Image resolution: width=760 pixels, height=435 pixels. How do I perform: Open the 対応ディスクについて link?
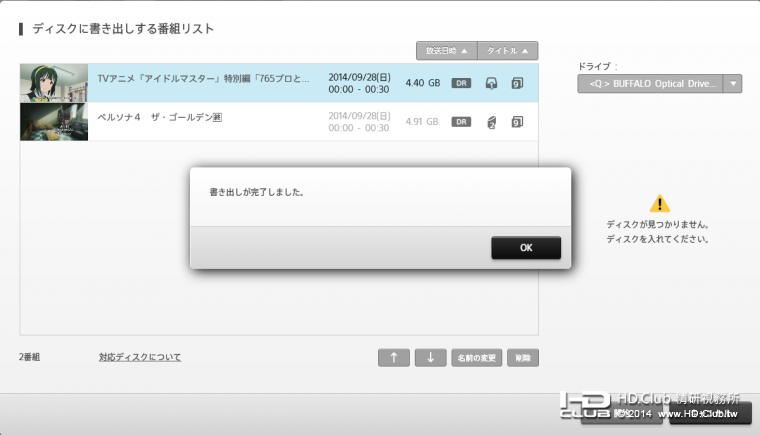(x=139, y=357)
